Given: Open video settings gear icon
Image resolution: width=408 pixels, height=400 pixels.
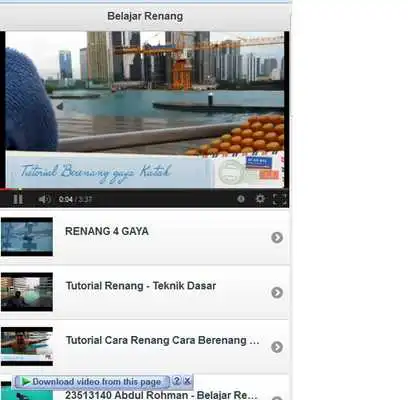Looking at the screenshot, I should tap(260, 199).
